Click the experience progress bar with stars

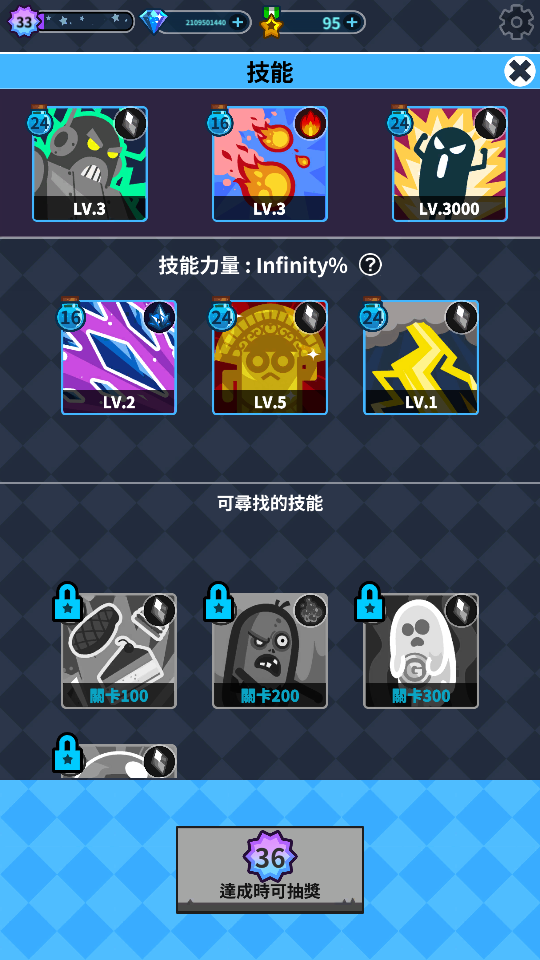click(x=86, y=21)
